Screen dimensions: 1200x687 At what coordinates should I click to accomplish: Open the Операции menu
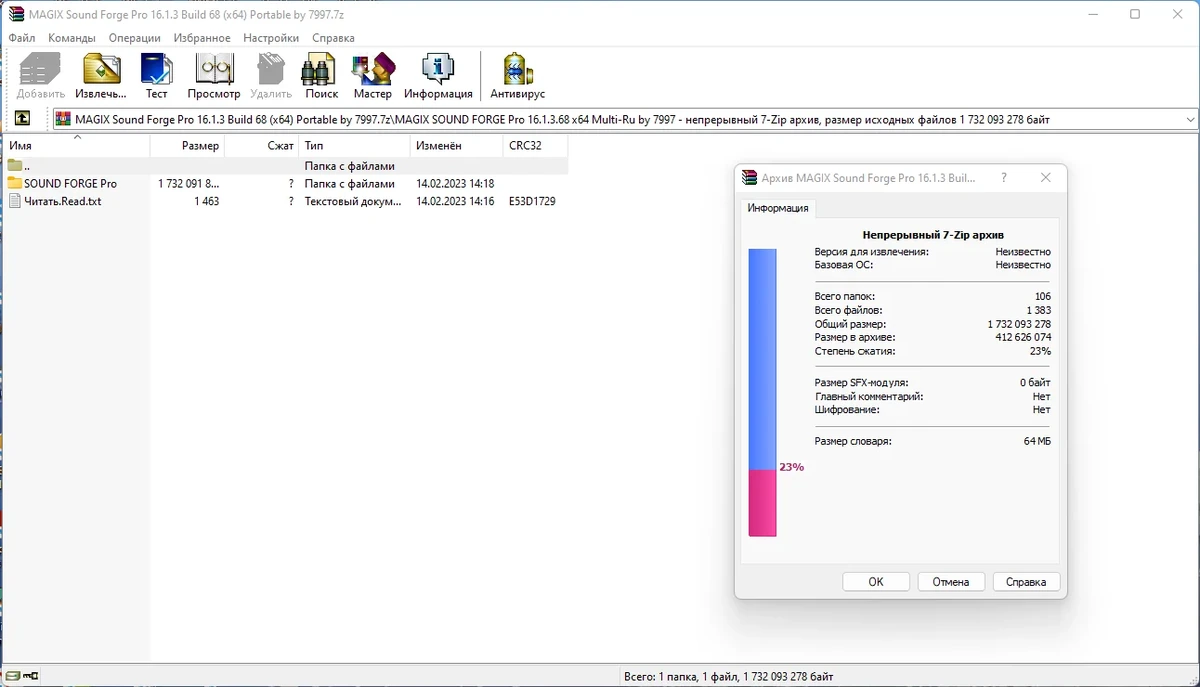135,38
